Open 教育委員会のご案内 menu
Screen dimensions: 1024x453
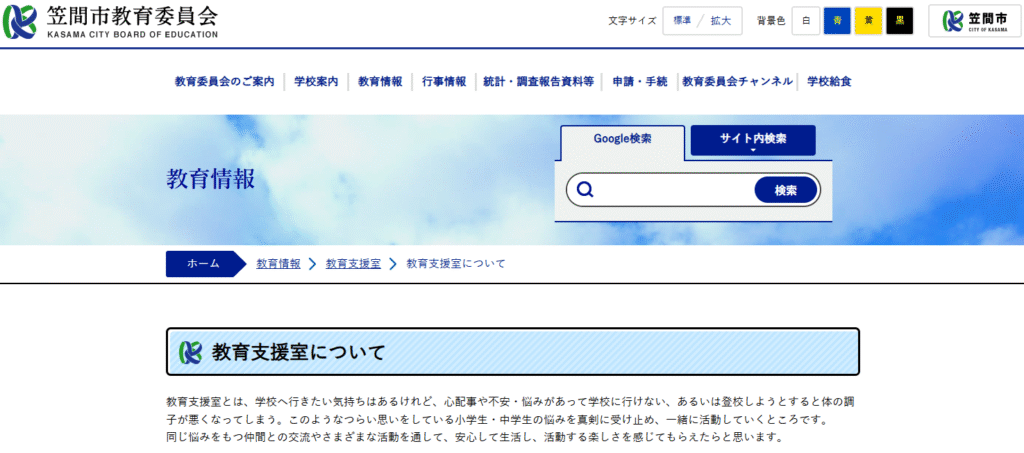pyautogui.click(x=224, y=82)
